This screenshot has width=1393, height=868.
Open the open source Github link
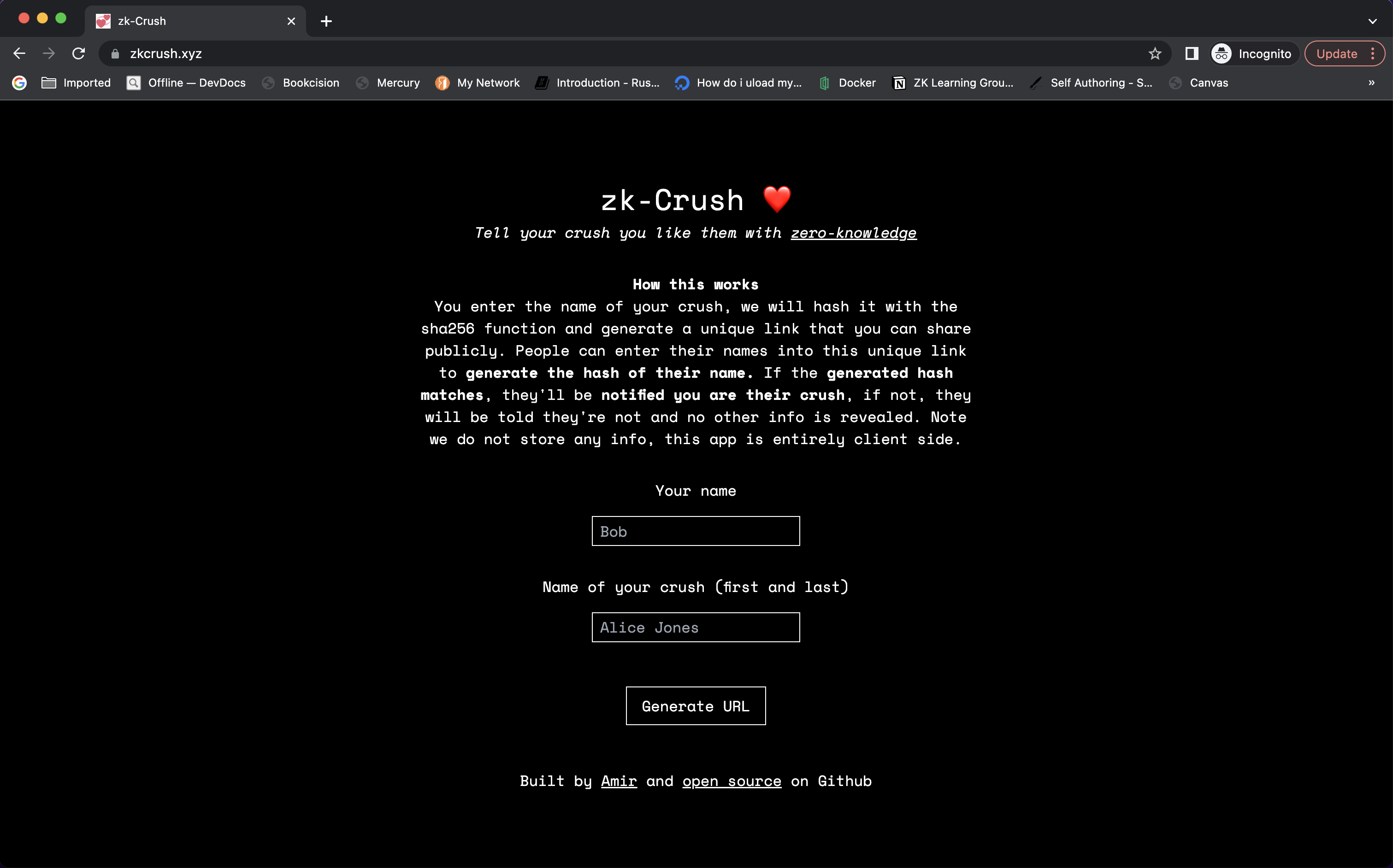[732, 781]
